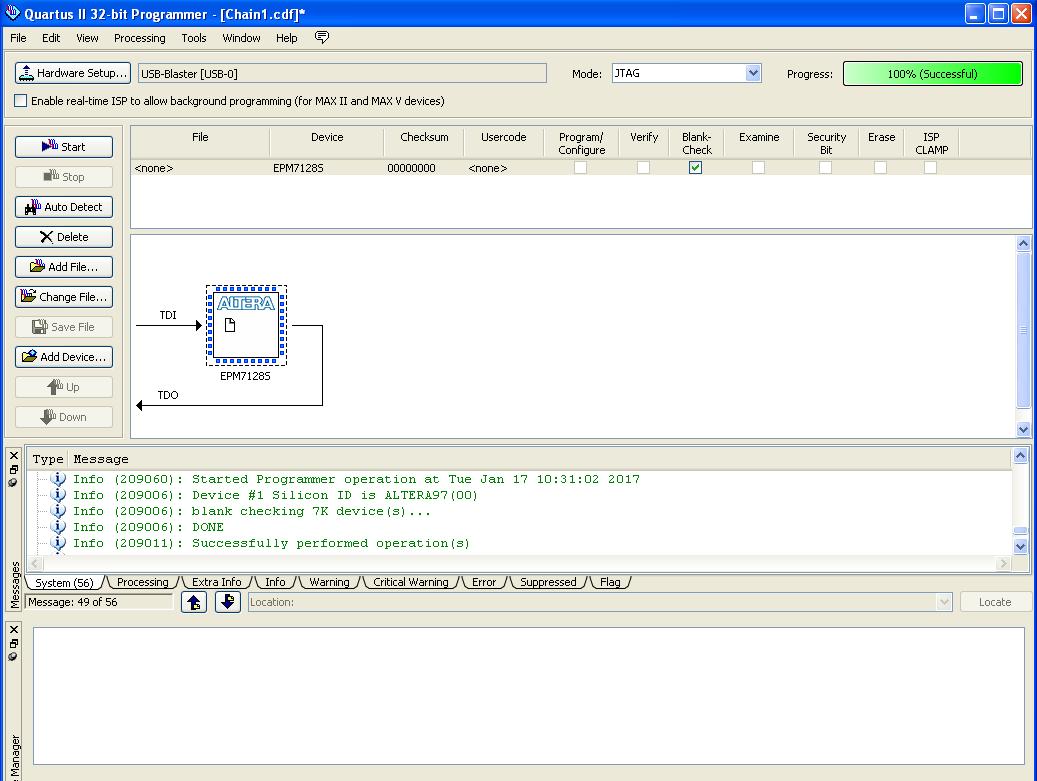Expand the Mode JTAG dropdown
The width and height of the screenshot is (1037, 781).
pyautogui.click(x=753, y=73)
